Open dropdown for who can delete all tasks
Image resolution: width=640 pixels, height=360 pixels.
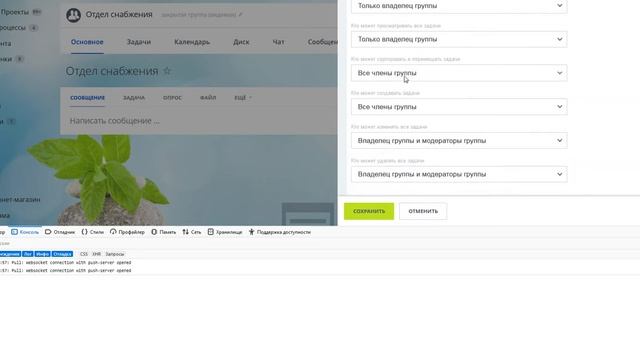459,174
